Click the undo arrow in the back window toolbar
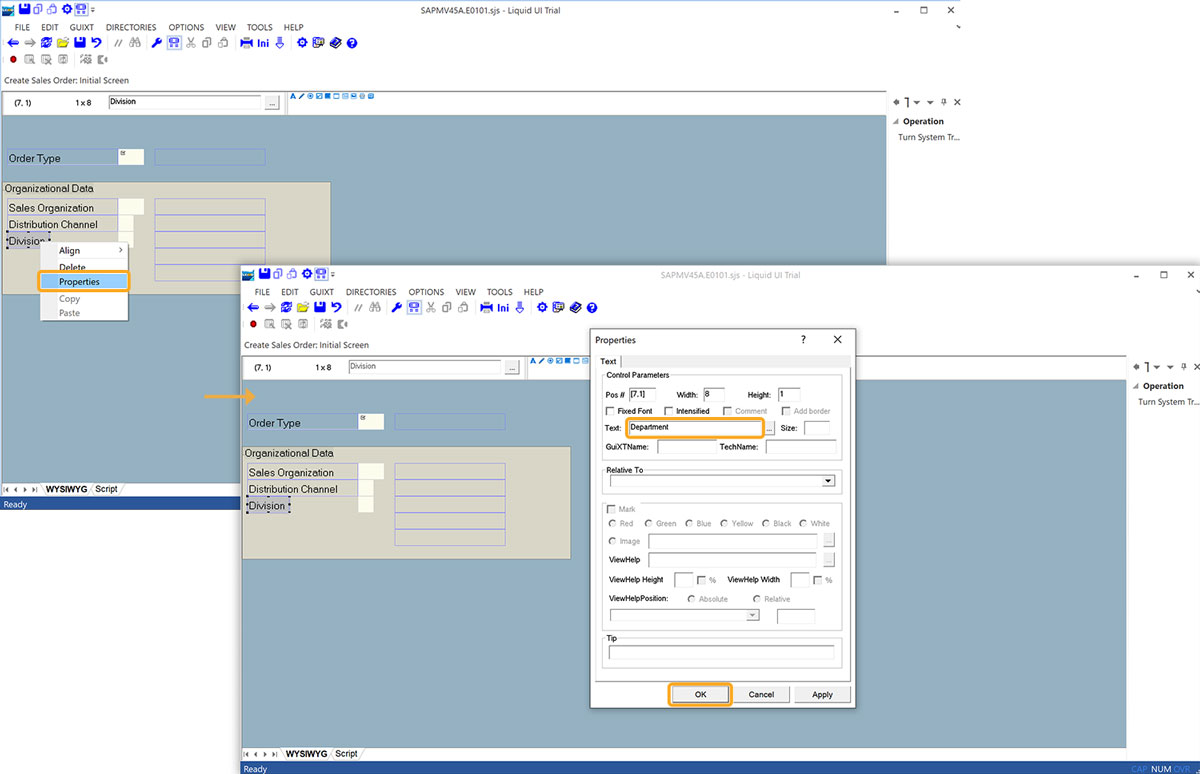Viewport: 1200px width, 774px height. [x=96, y=43]
